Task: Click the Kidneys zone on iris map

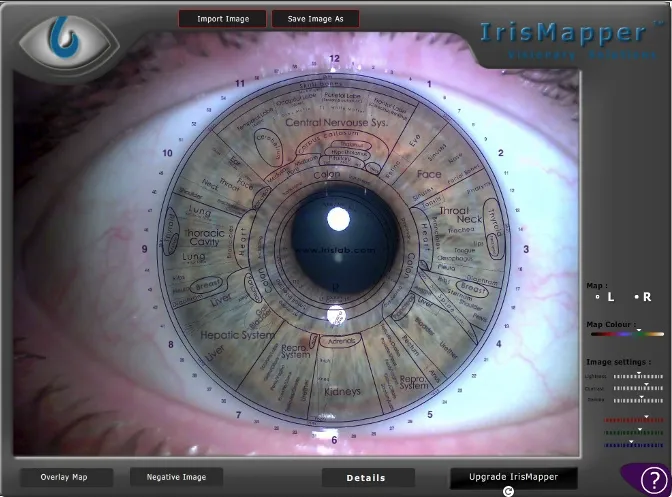Action: point(342,392)
